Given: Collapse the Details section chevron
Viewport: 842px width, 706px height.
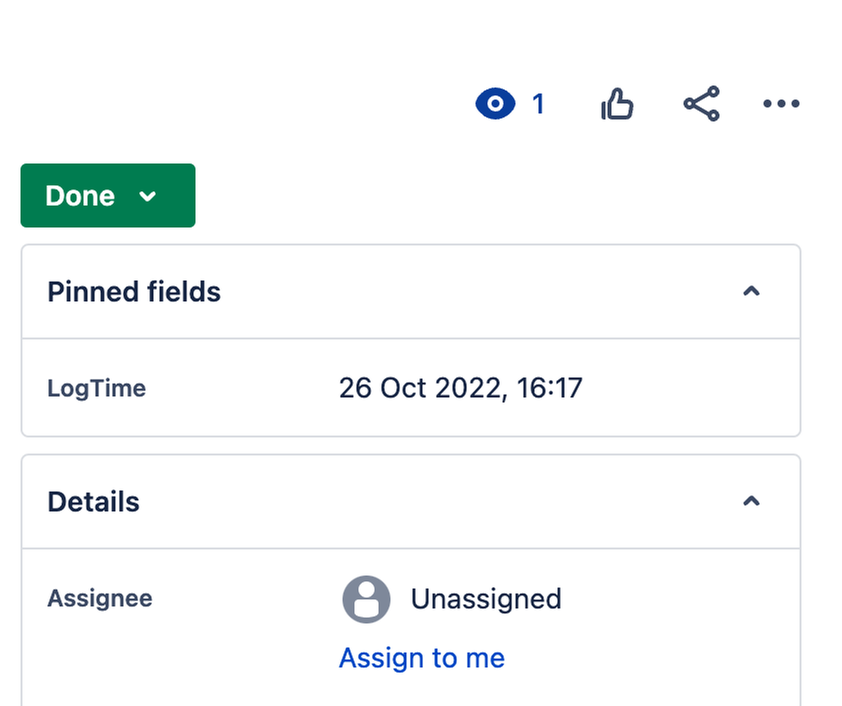Looking at the screenshot, I should click(x=751, y=501).
